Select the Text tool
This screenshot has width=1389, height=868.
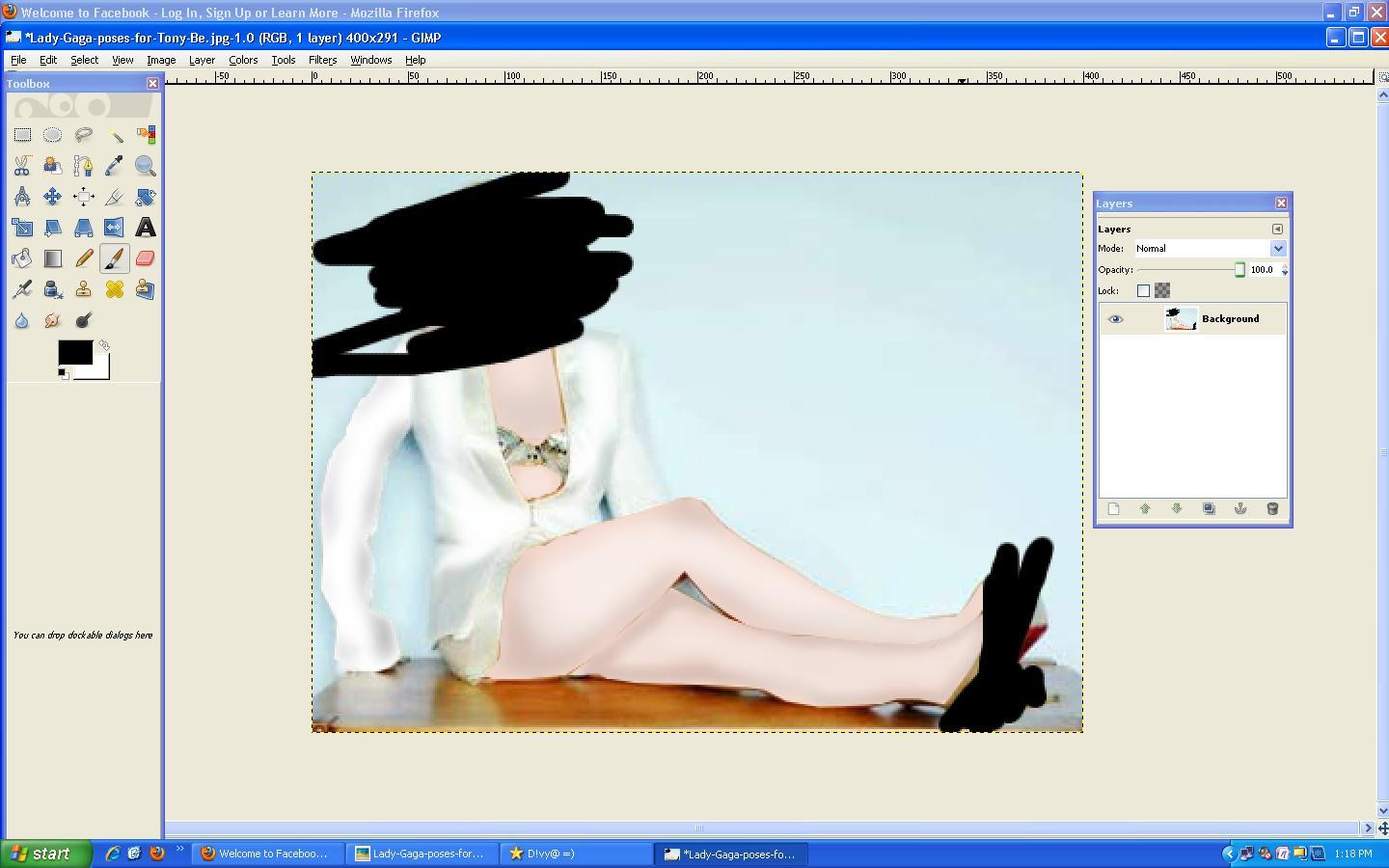146,228
